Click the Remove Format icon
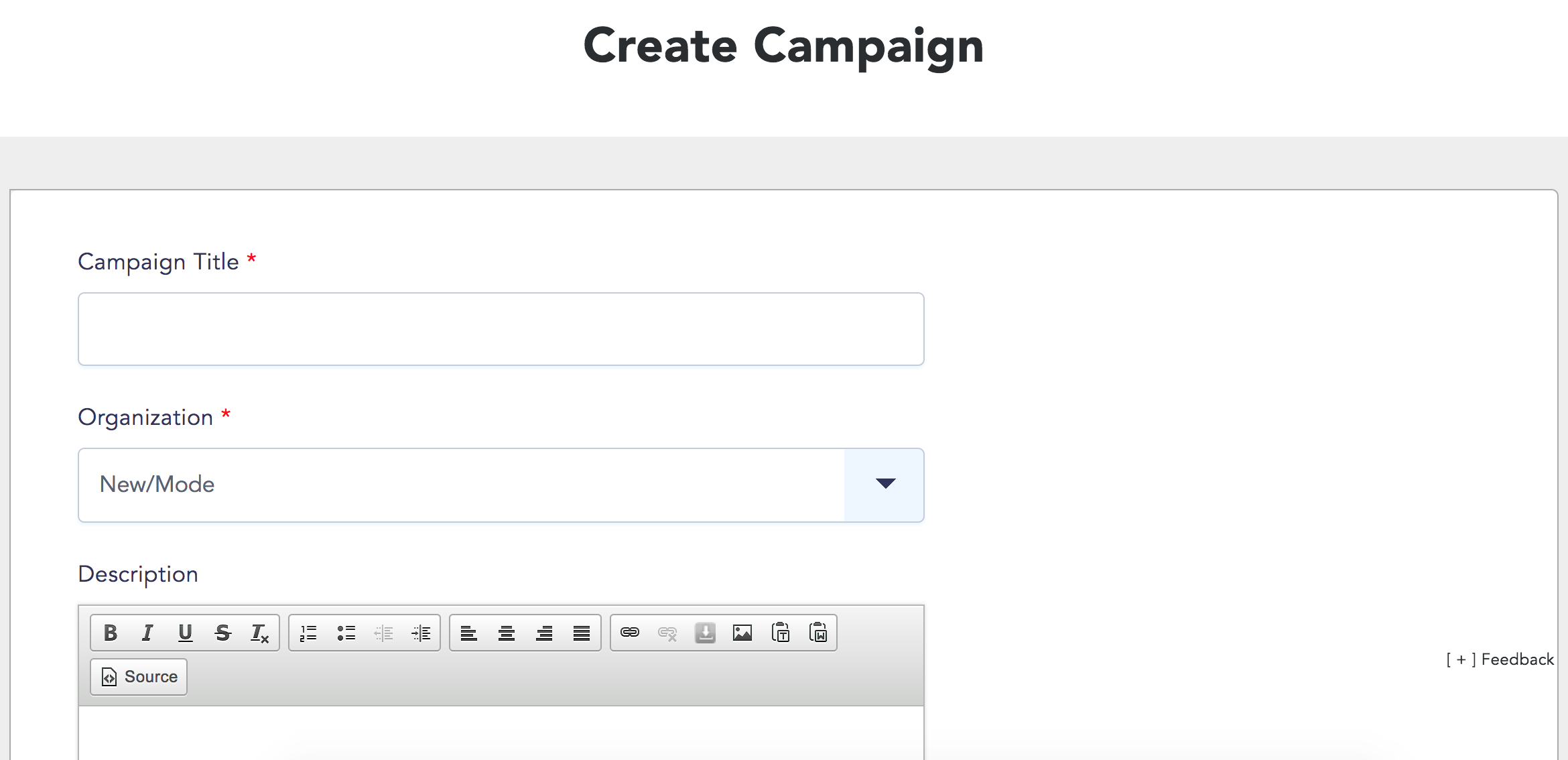Viewport: 1568px width, 760px height. [260, 633]
